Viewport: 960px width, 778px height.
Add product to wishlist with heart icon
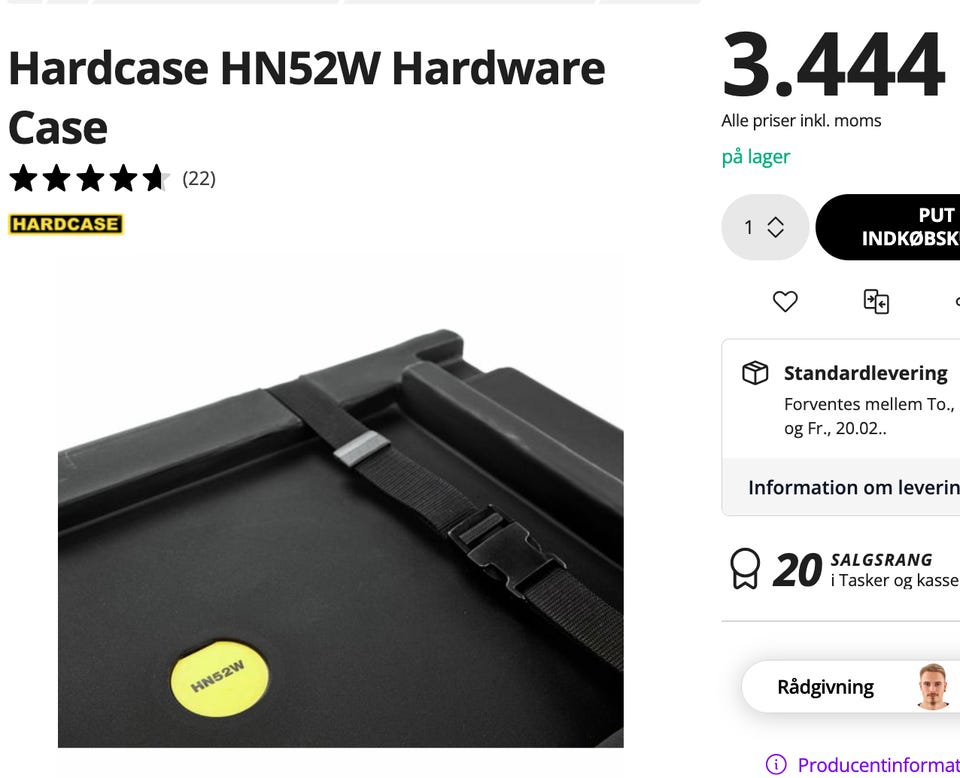pos(785,301)
